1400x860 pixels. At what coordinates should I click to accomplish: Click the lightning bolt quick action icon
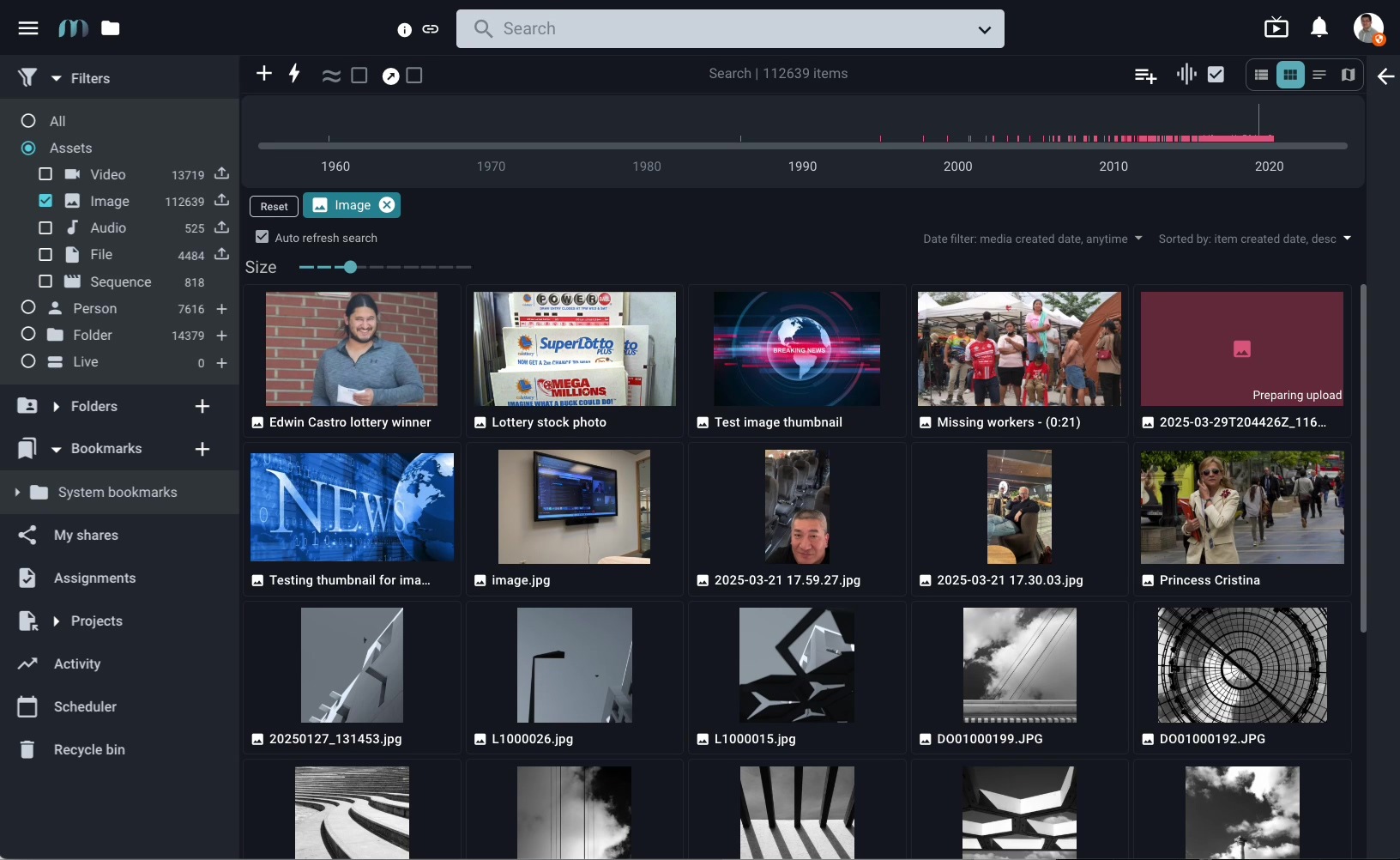click(x=294, y=74)
